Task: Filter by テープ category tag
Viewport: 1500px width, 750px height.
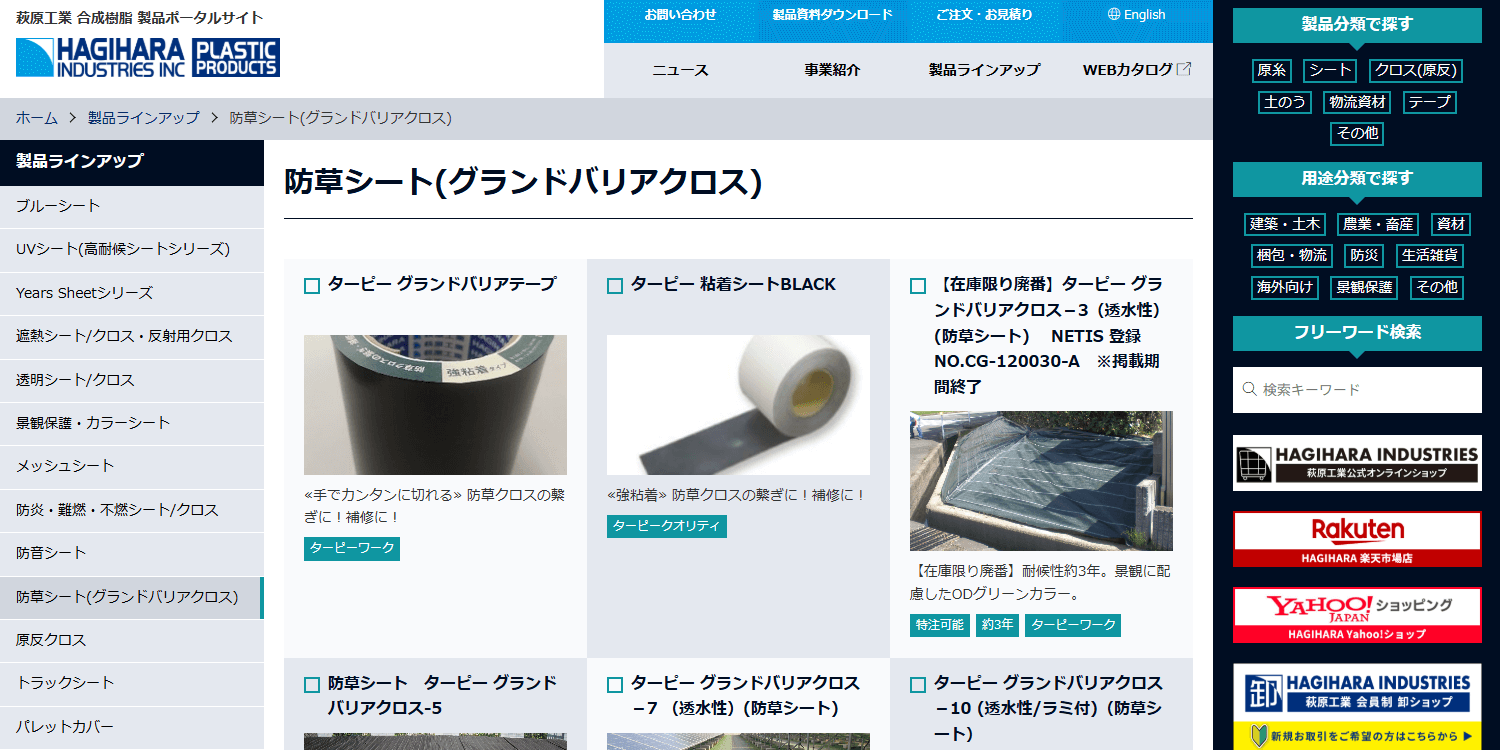Action: tap(1429, 102)
